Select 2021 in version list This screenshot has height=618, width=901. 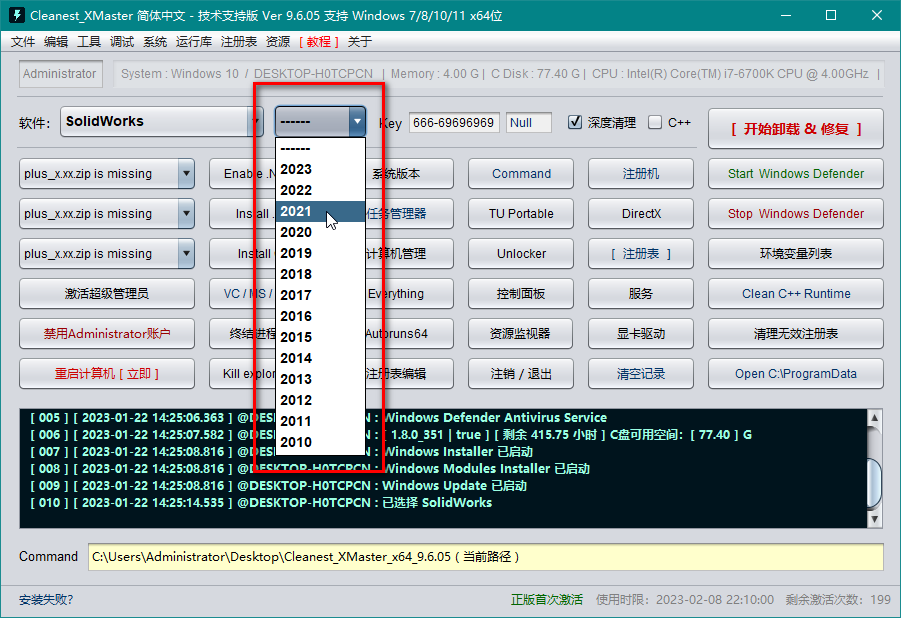click(320, 211)
